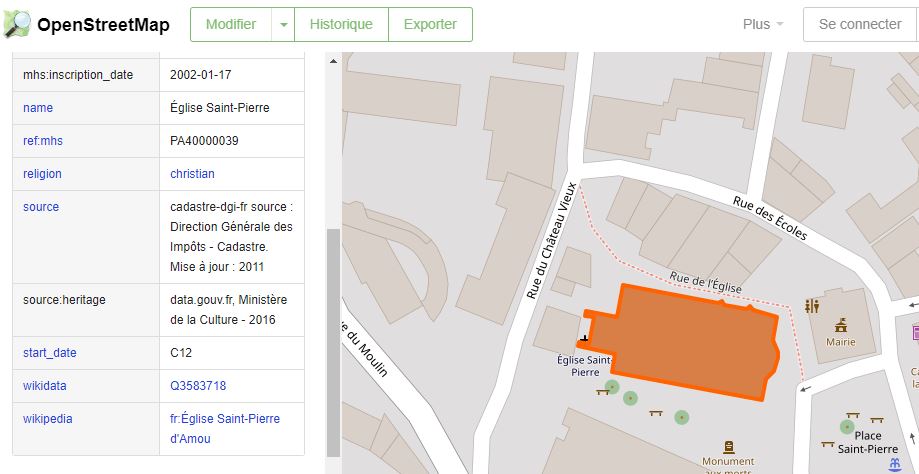Expand the Plus menu
This screenshot has height=474, width=919.
[763, 25]
